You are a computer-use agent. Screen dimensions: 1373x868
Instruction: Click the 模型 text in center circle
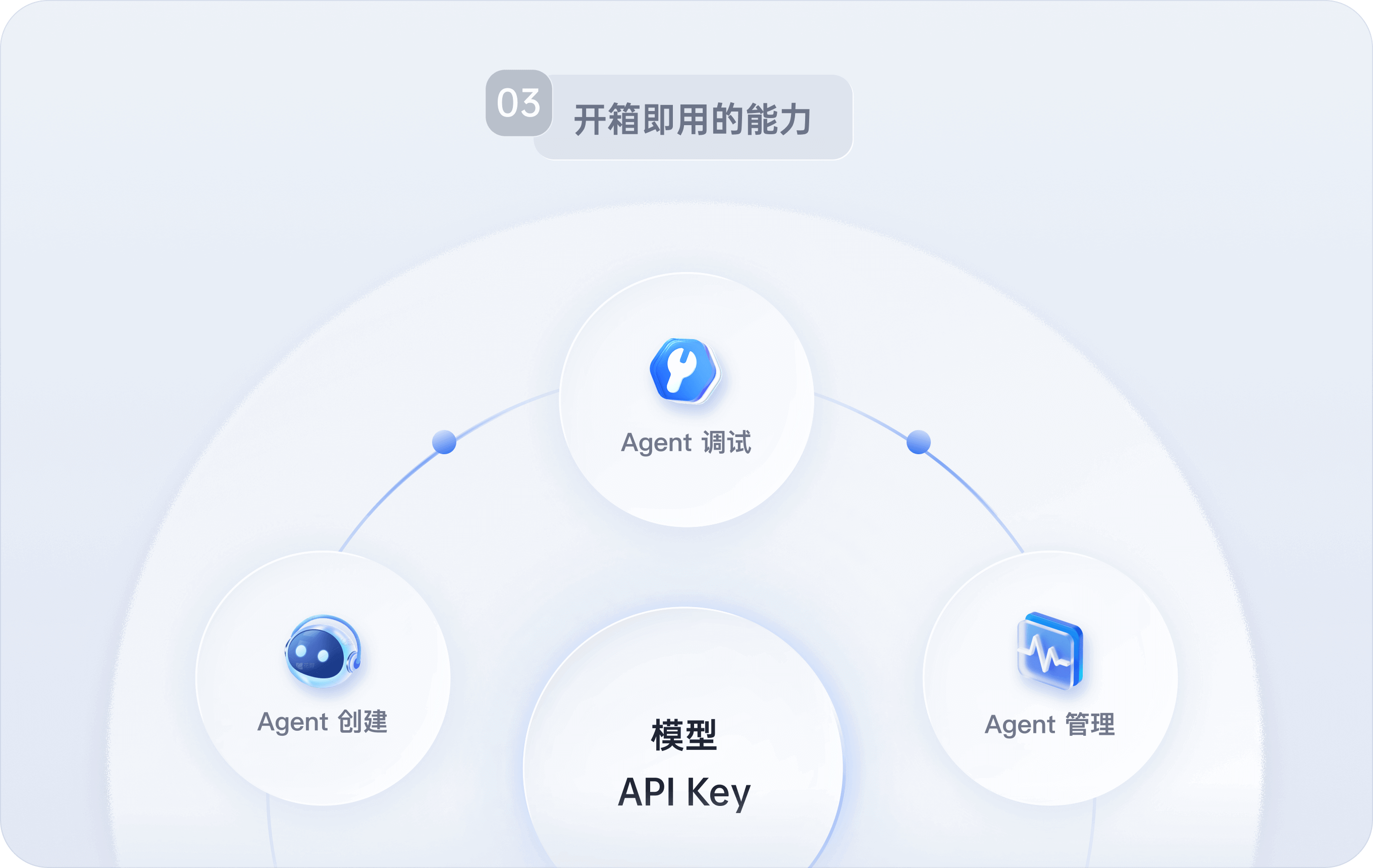(684, 735)
